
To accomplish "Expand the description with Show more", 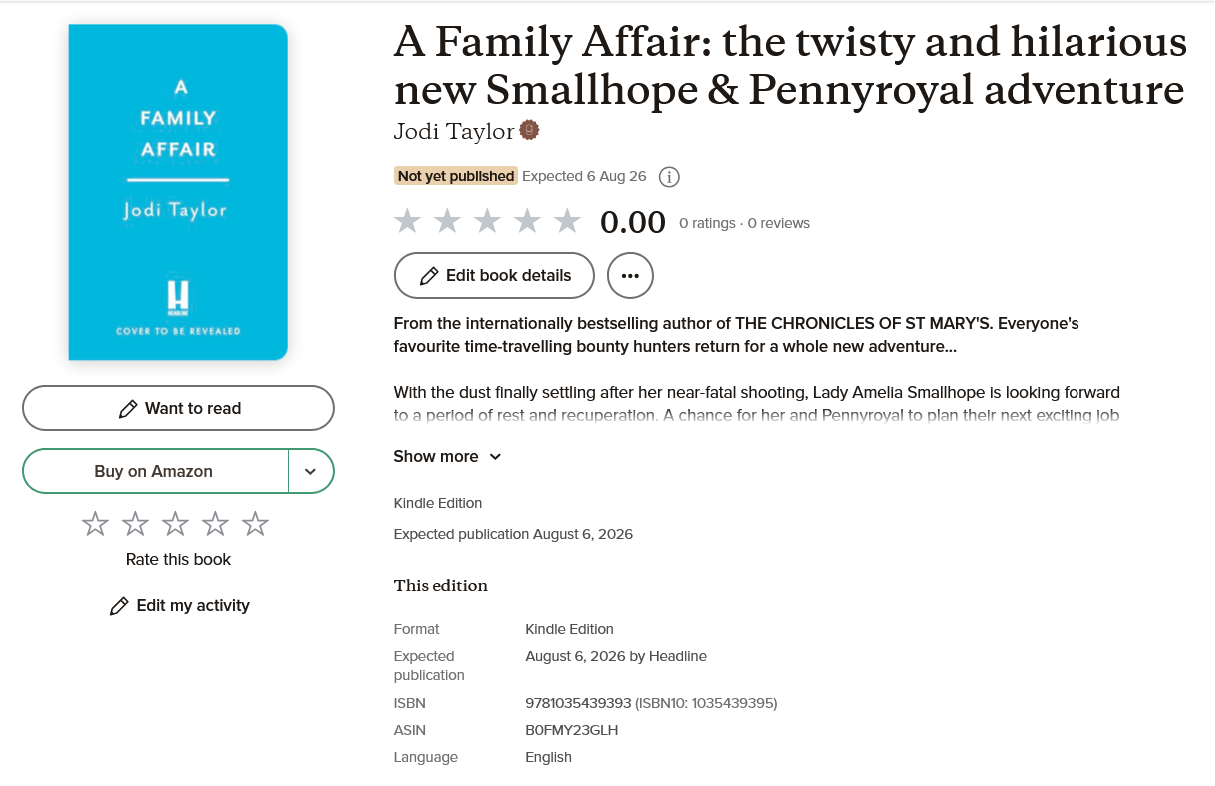I will (x=447, y=457).
